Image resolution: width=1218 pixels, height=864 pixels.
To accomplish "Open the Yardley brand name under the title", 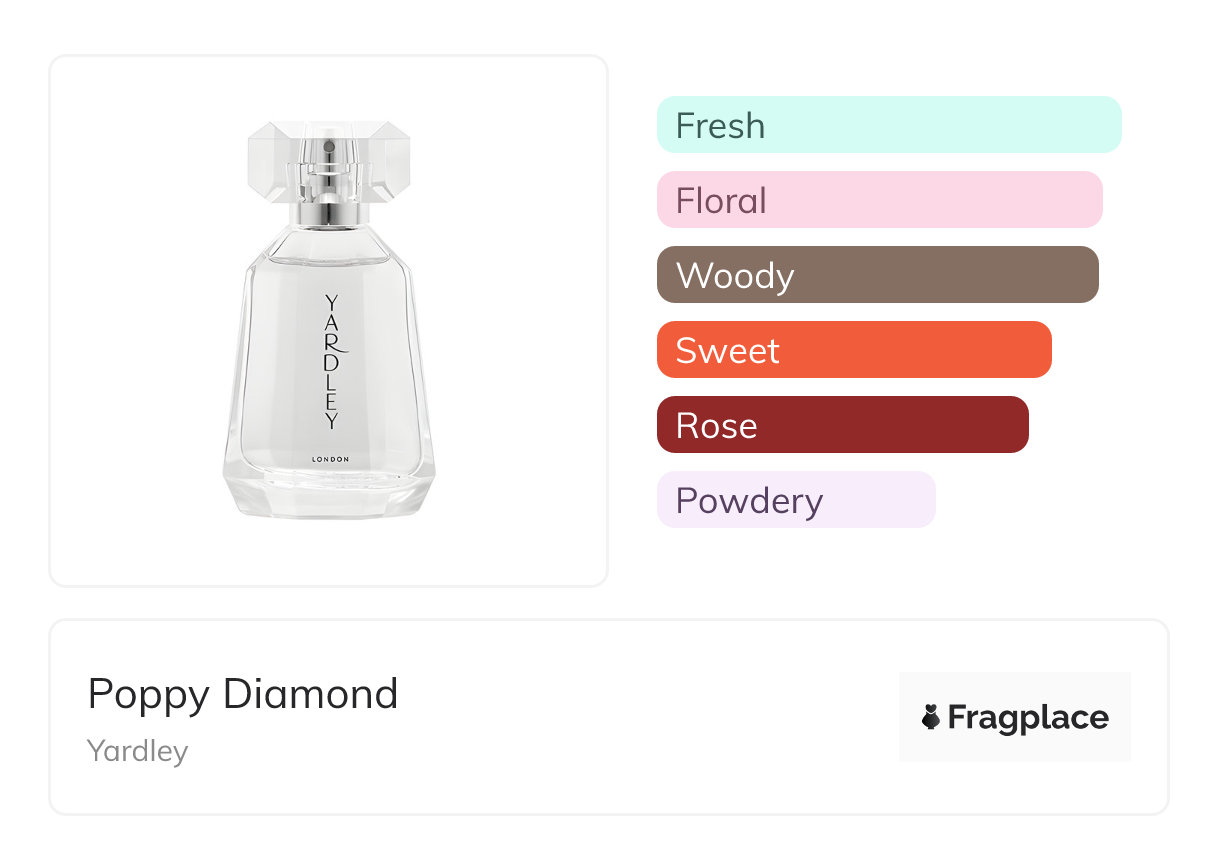I will click(x=138, y=751).
